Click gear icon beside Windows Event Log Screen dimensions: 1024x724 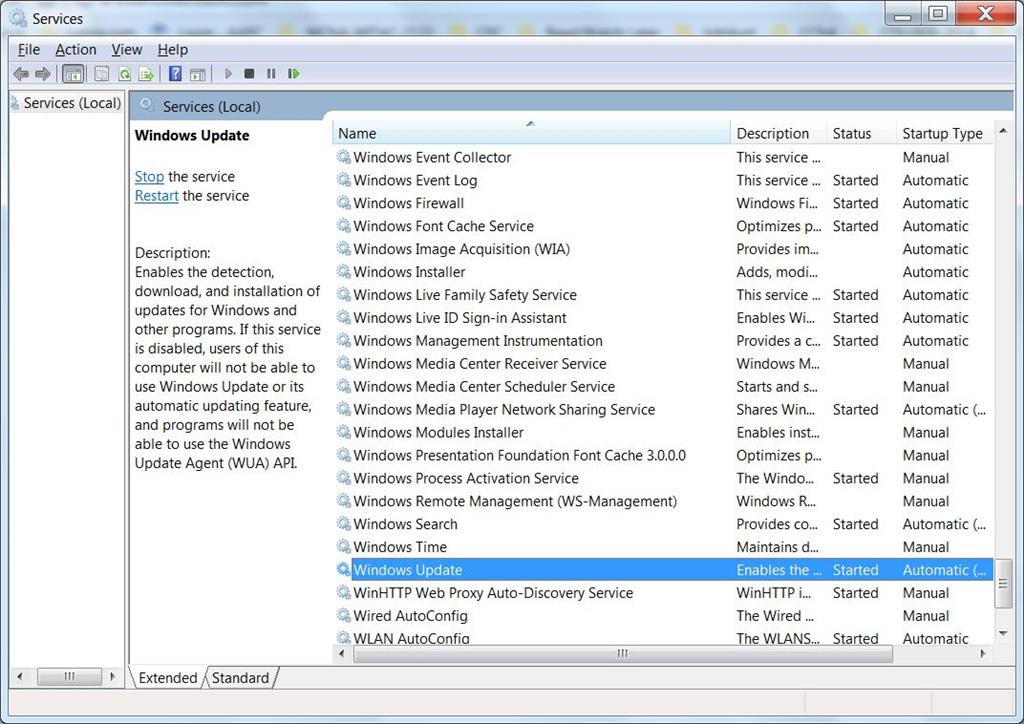(x=344, y=180)
